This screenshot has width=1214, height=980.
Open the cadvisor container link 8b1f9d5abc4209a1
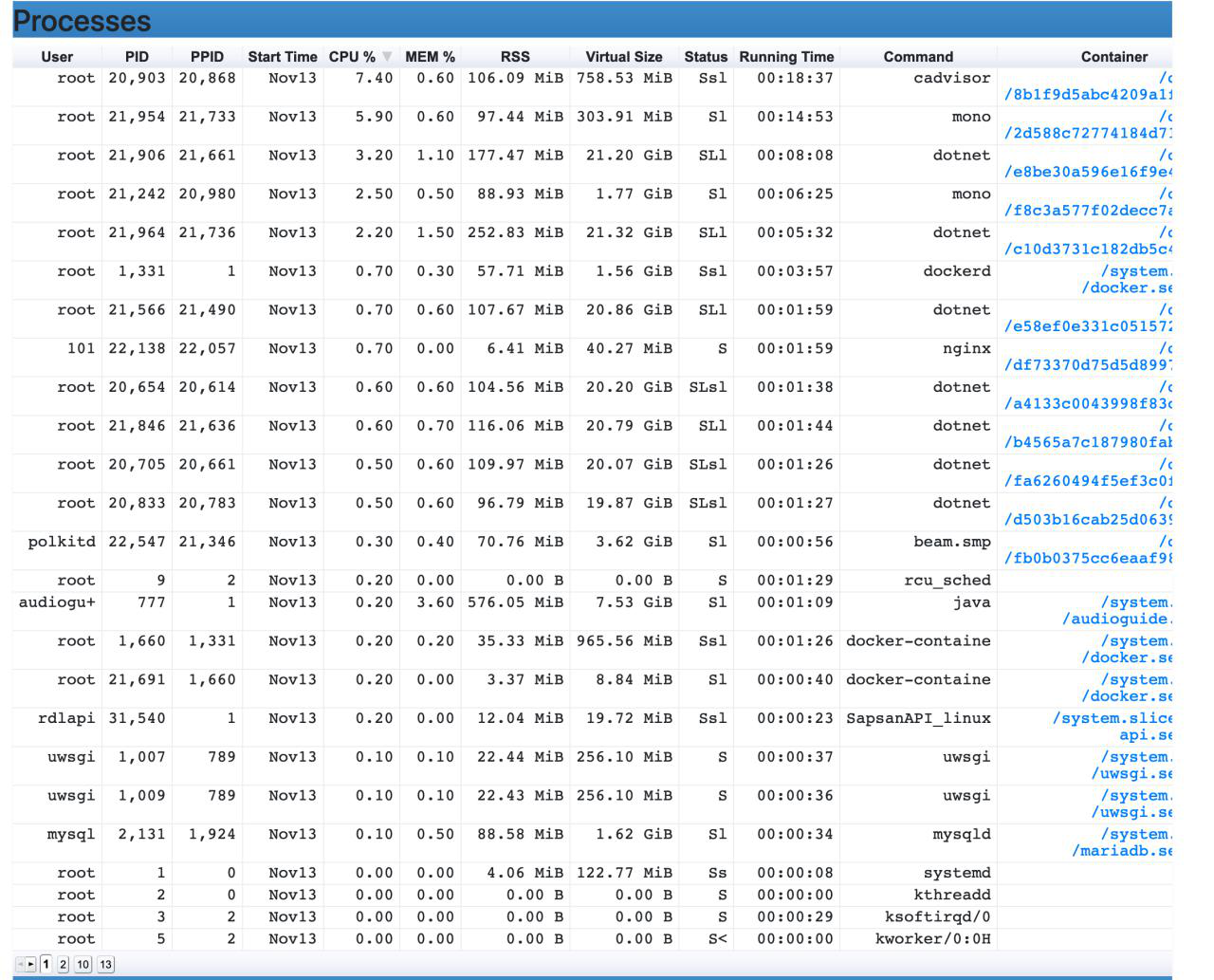[x=1088, y=86]
